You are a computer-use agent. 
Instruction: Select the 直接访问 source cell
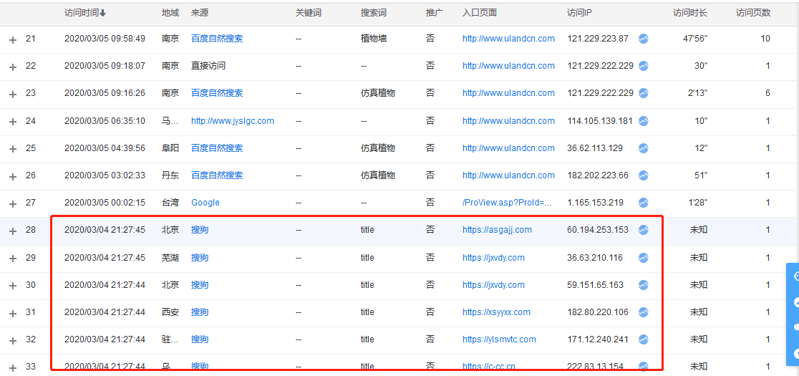click(x=208, y=66)
